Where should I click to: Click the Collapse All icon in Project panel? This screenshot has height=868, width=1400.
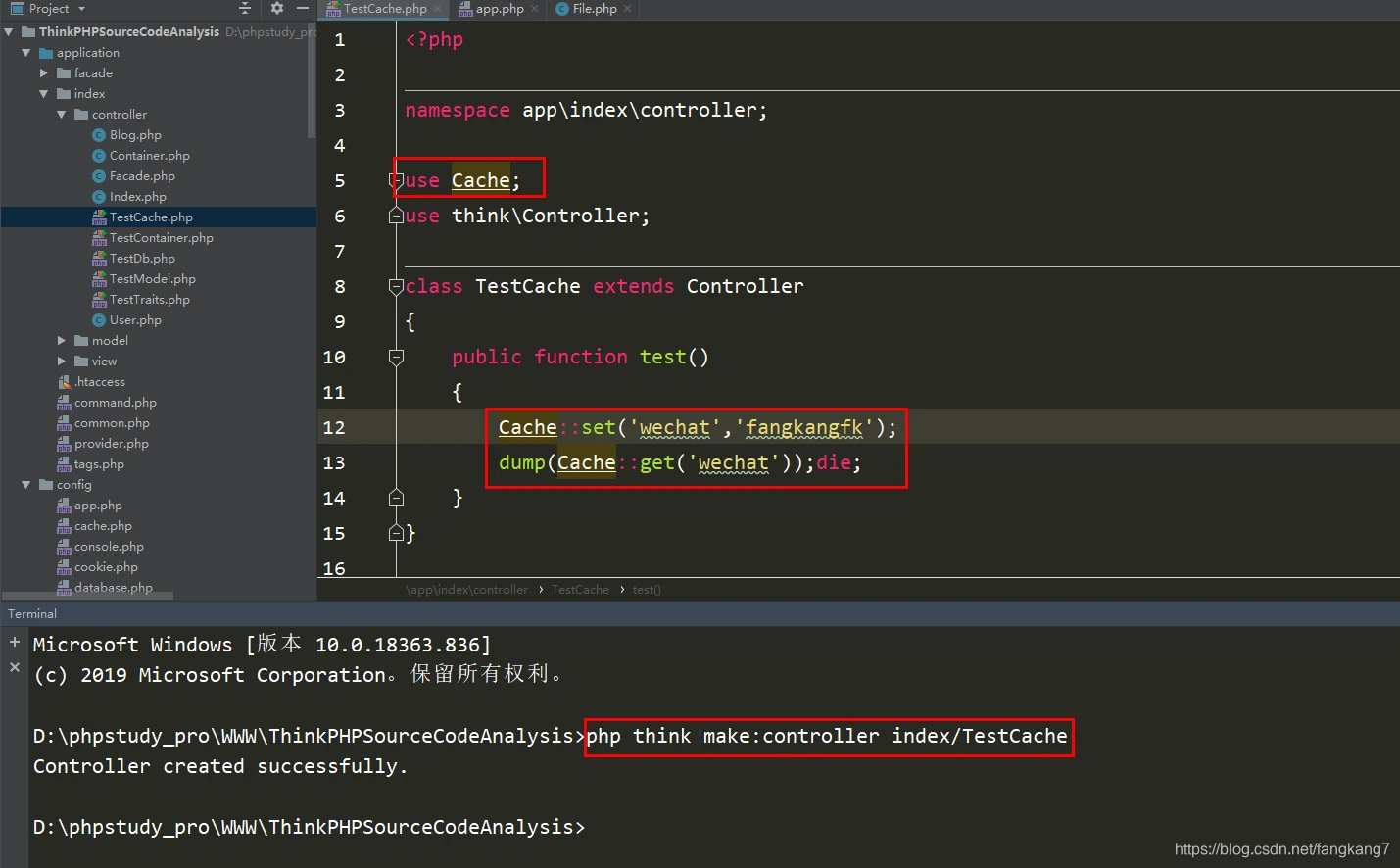[x=245, y=9]
